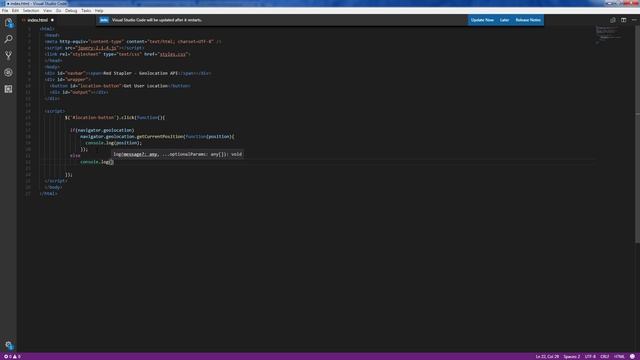Open the Search view in activity bar
The image size is (640, 360).
coord(8,39)
